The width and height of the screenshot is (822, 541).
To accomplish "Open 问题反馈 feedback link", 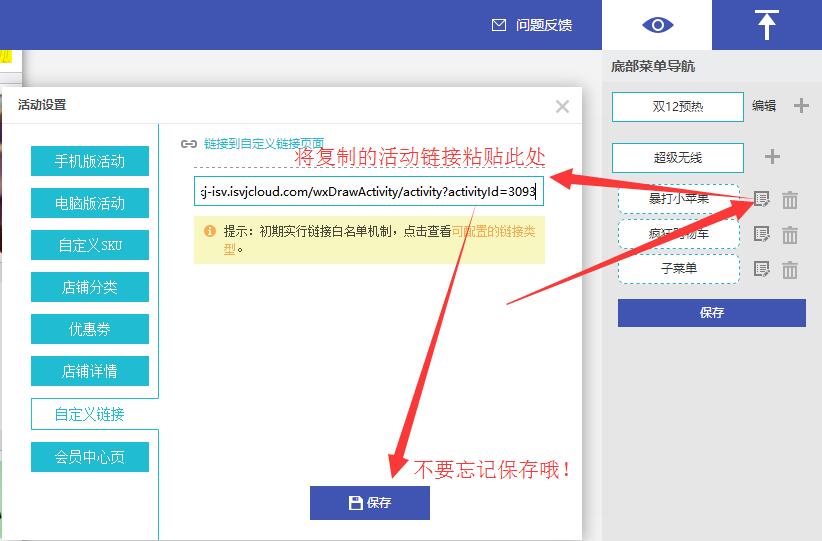I will point(533,25).
